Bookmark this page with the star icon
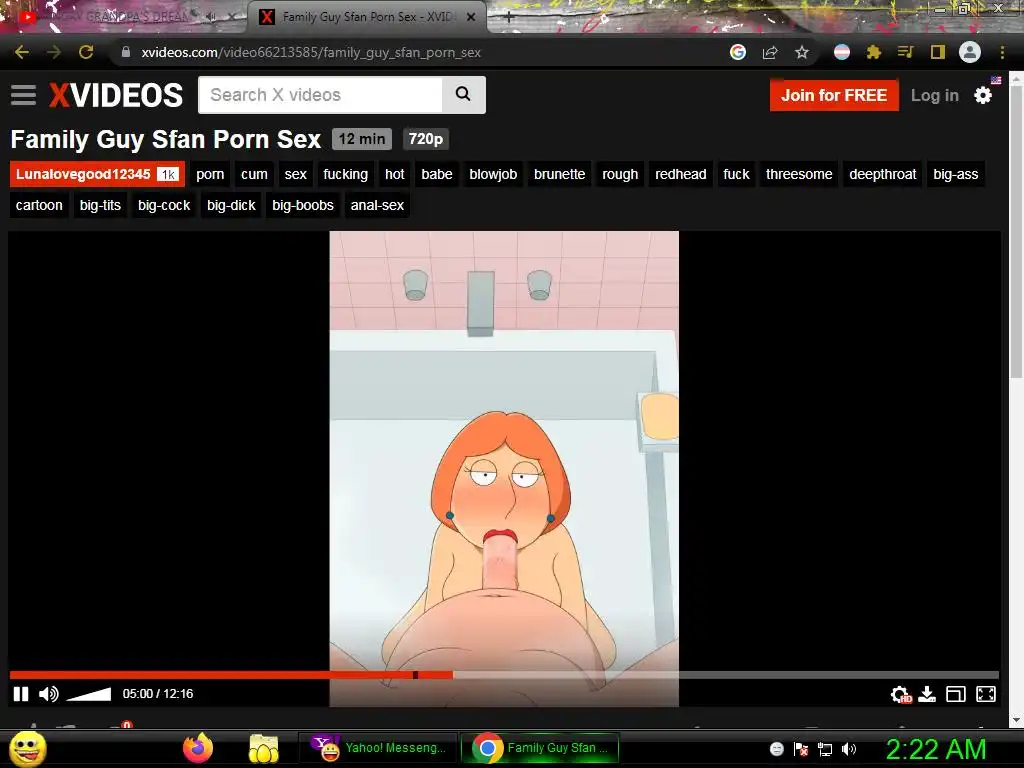This screenshot has width=1024, height=768. (802, 52)
